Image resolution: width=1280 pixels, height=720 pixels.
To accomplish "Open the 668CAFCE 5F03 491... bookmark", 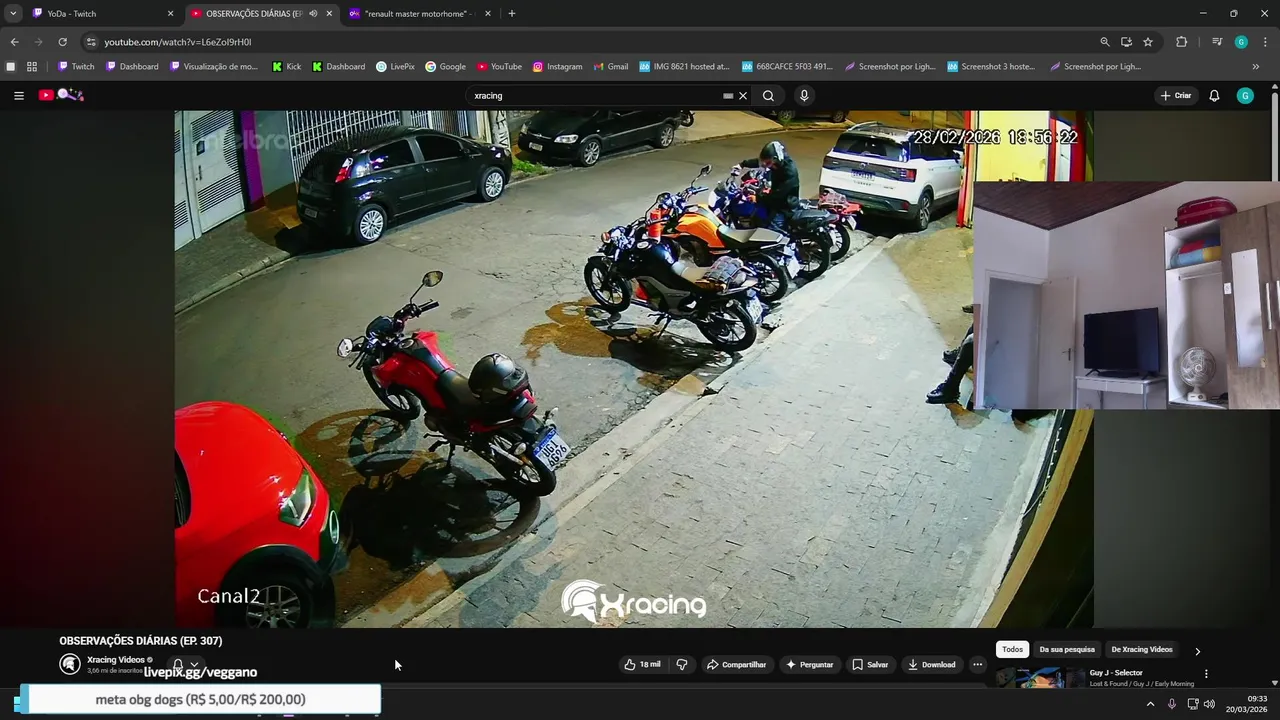I will (787, 67).
